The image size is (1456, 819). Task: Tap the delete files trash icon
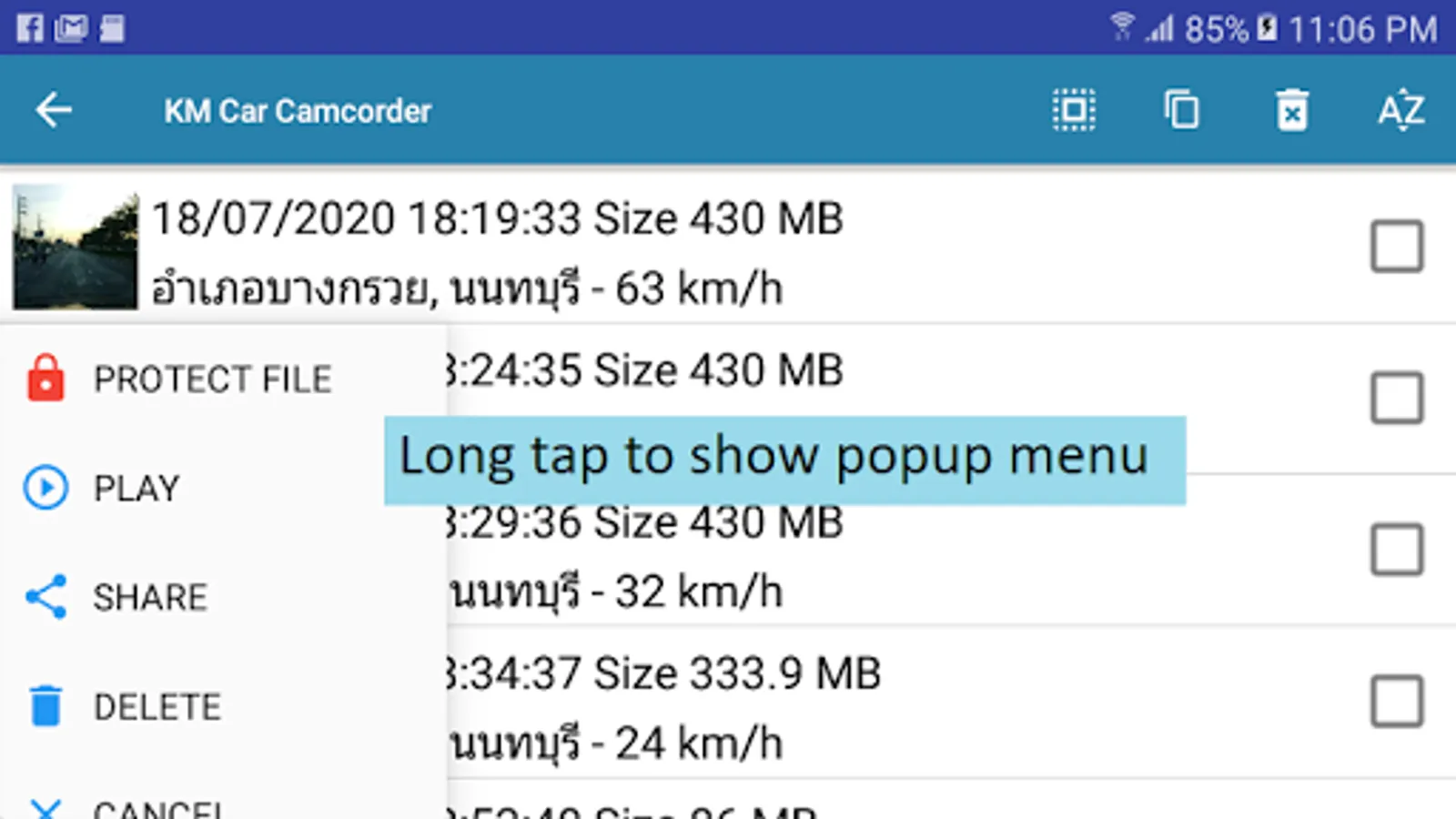coord(1291,110)
